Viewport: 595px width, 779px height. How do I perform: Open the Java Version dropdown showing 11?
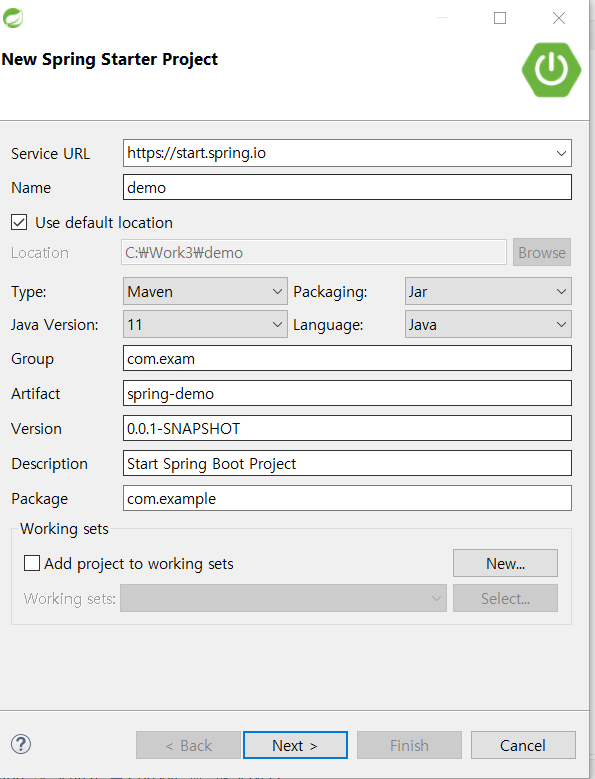205,324
